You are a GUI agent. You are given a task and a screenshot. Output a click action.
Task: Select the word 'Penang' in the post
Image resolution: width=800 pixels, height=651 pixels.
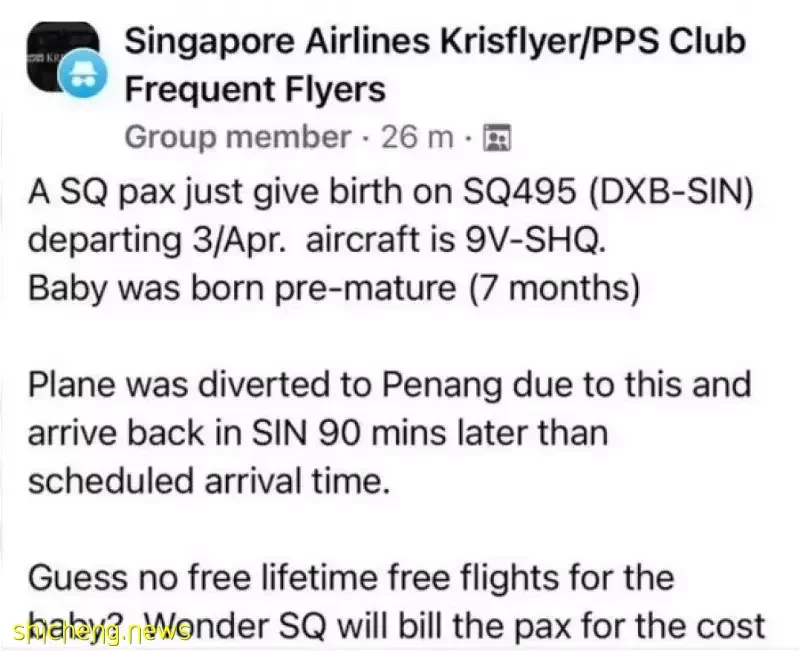(x=442, y=385)
